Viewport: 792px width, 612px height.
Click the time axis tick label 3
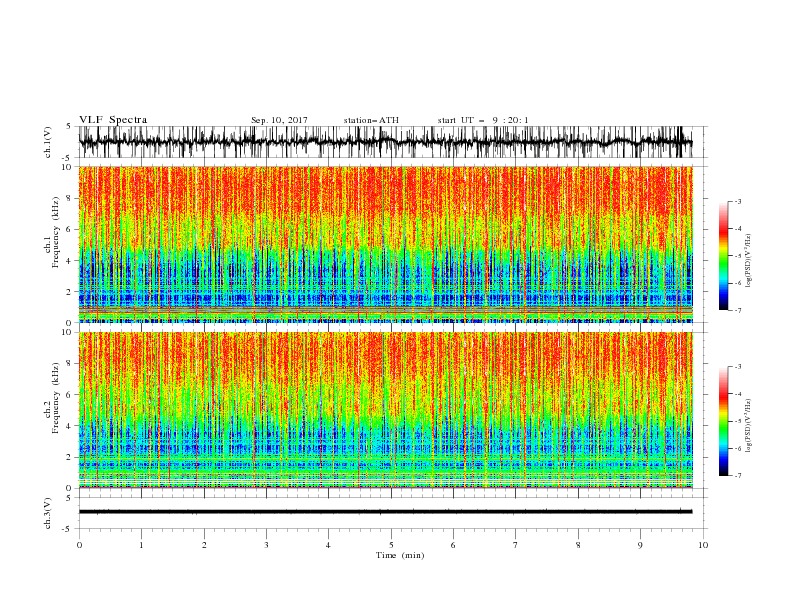click(266, 545)
